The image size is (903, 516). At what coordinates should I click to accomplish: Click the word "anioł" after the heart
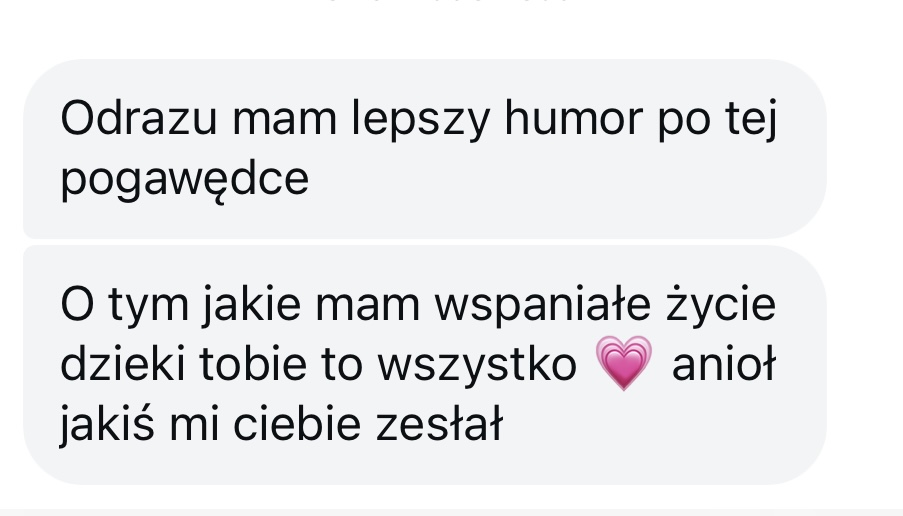pos(724,365)
